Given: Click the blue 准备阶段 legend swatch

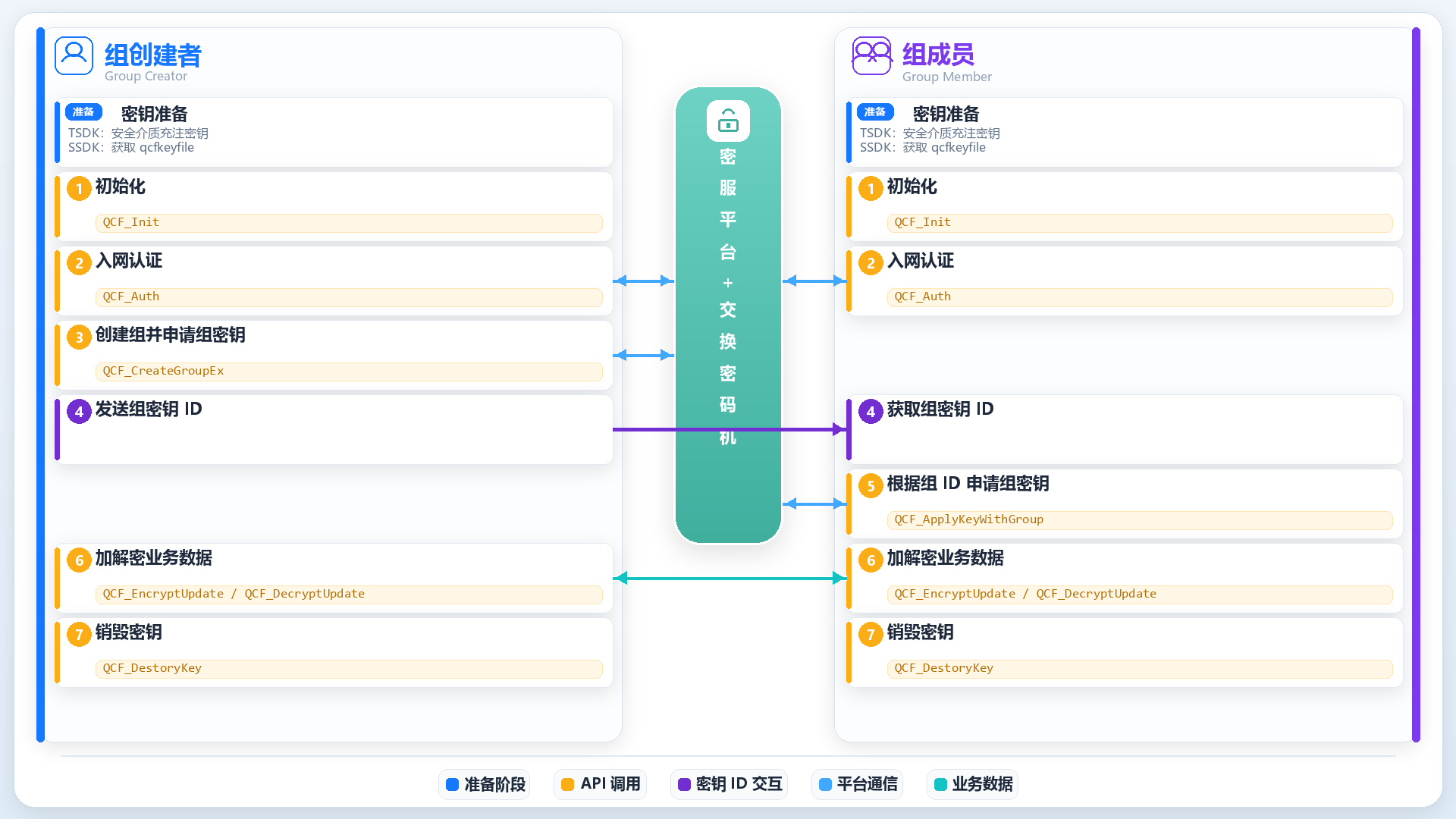Looking at the screenshot, I should (x=452, y=784).
